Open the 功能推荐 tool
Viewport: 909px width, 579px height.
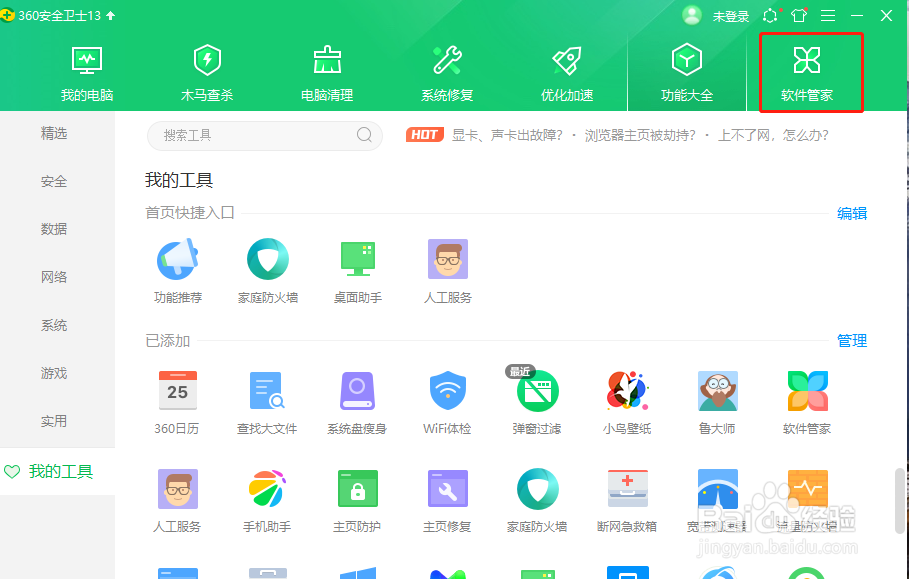[x=178, y=268]
